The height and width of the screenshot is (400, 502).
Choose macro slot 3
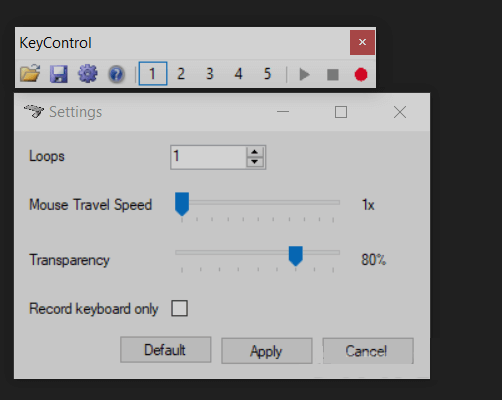pyautogui.click(x=210, y=74)
